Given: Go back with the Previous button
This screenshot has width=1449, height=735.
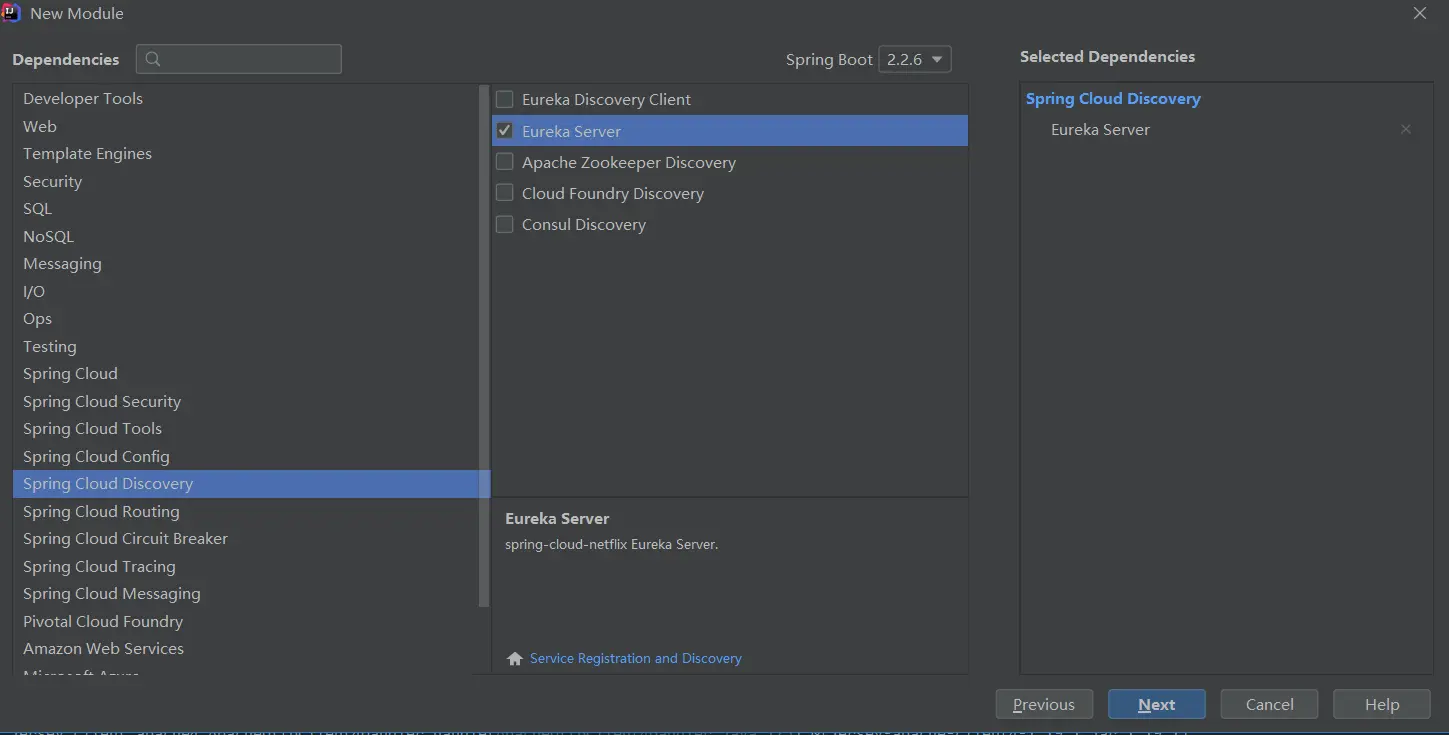Looking at the screenshot, I should tap(1044, 704).
